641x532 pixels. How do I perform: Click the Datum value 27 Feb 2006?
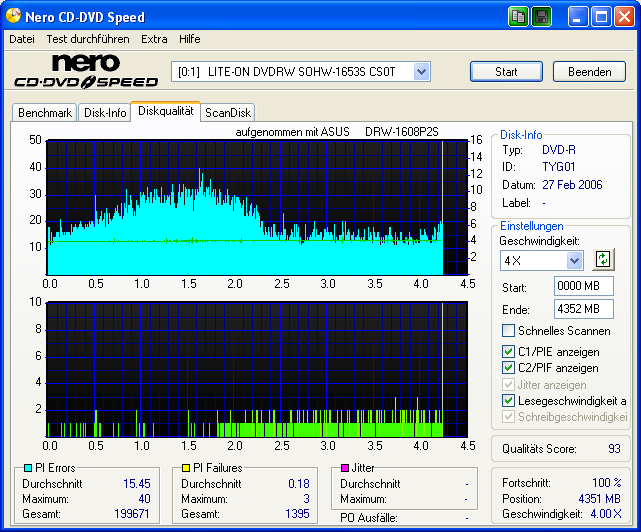pos(572,185)
